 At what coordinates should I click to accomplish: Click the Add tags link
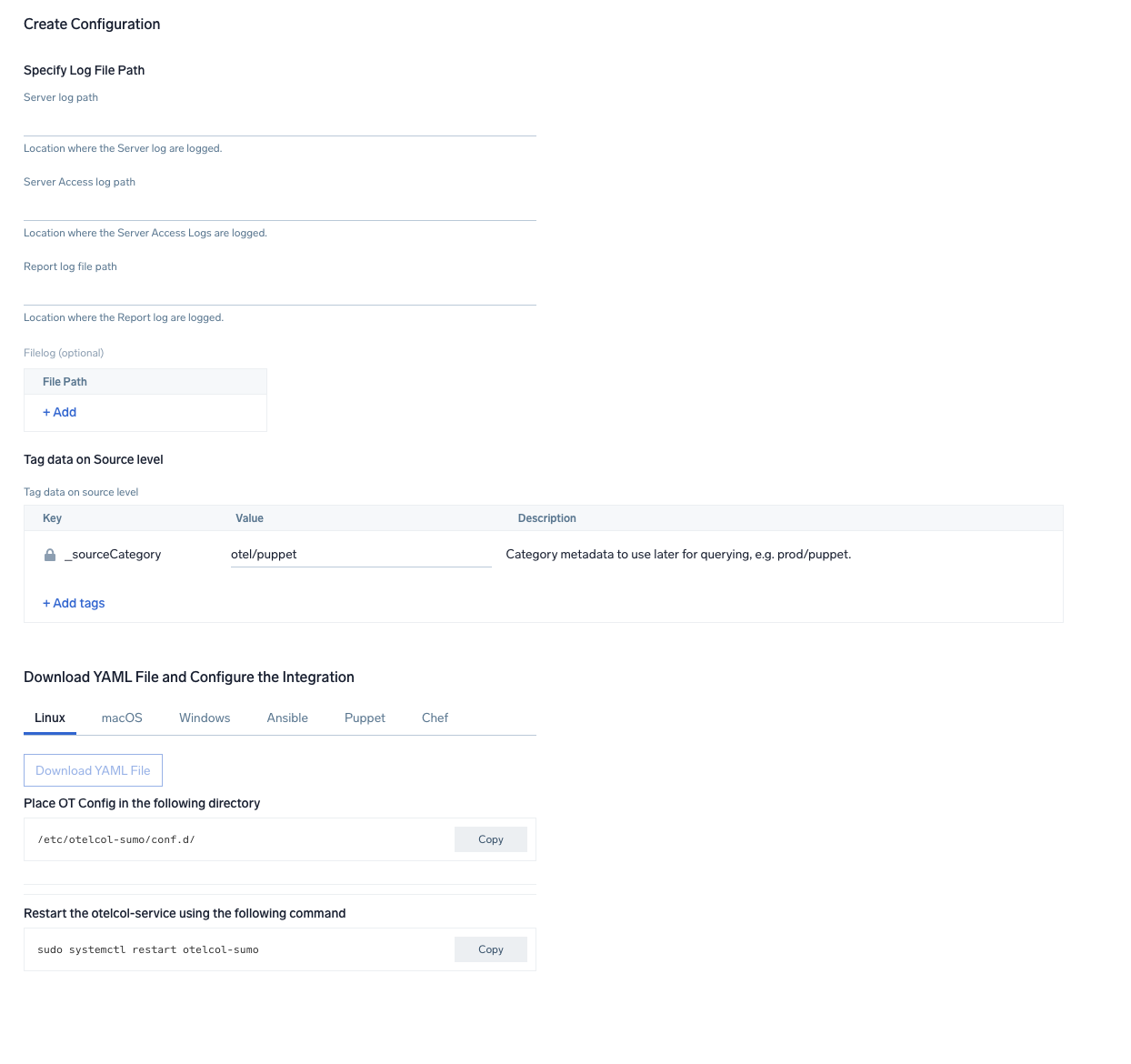74,603
